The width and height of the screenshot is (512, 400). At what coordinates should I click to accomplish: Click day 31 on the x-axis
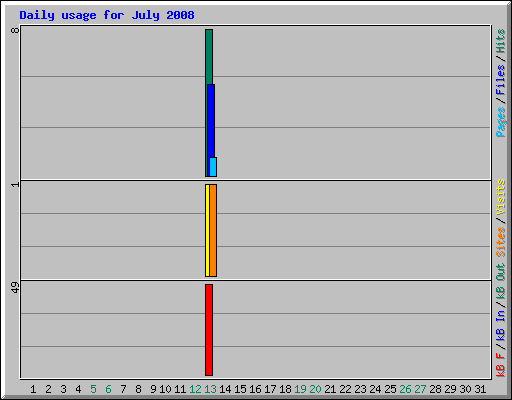(480, 389)
